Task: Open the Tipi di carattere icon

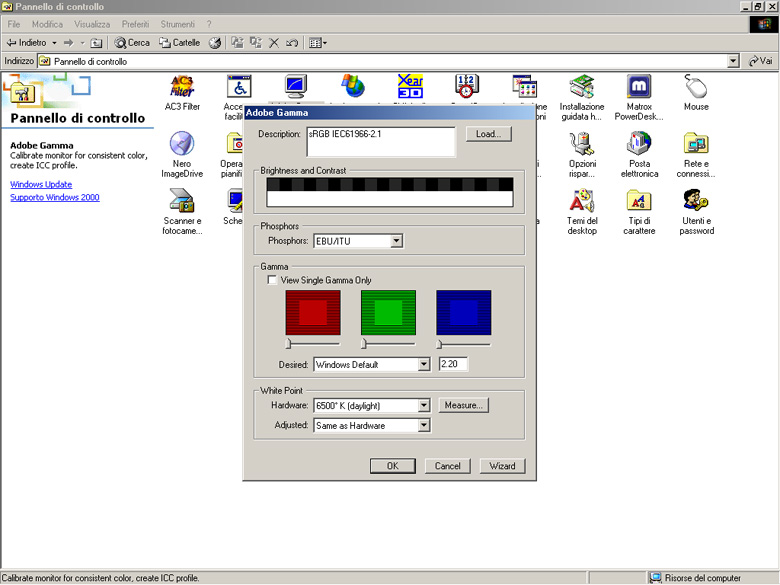Action: (x=639, y=211)
